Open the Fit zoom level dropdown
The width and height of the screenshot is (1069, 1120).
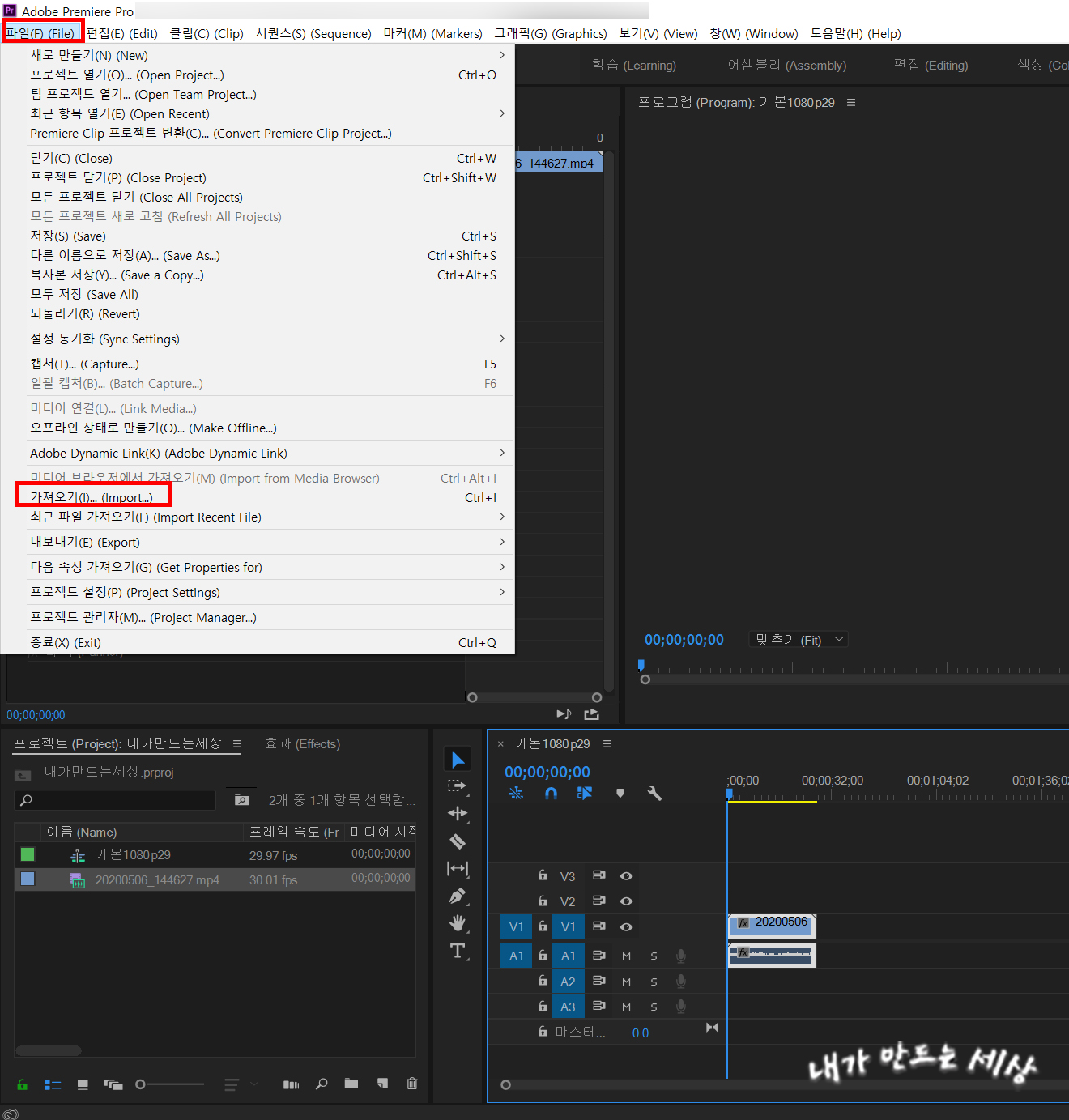click(799, 640)
